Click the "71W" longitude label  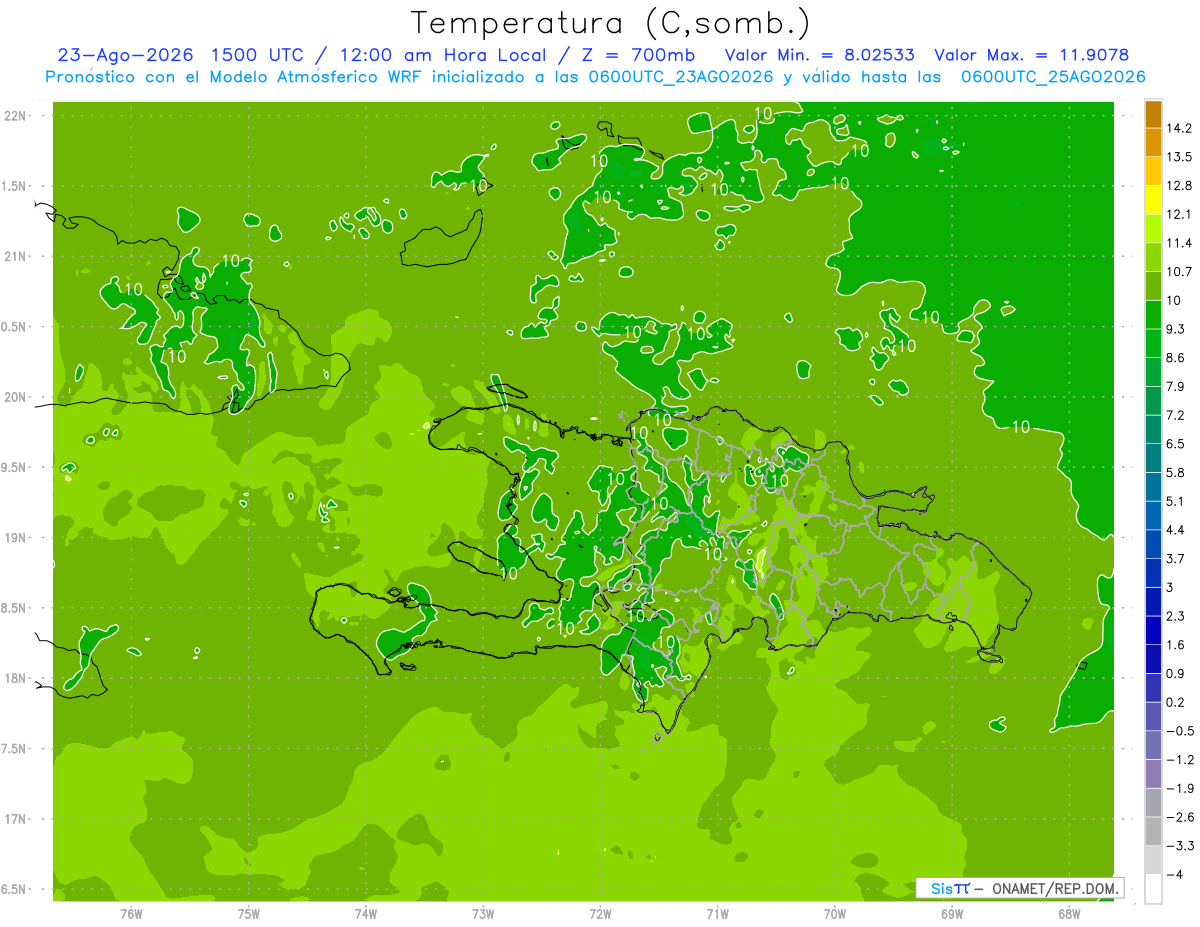pos(717,914)
